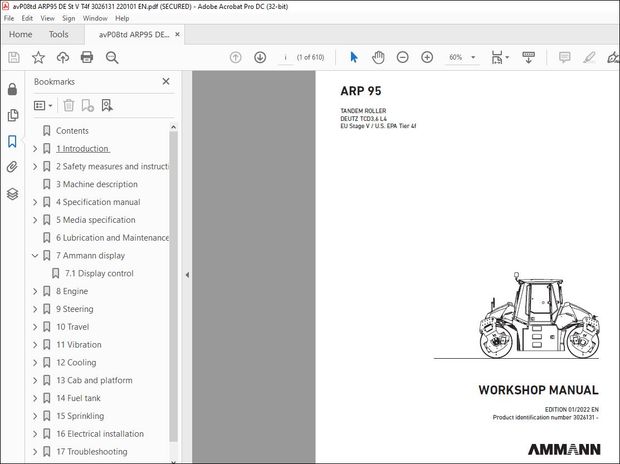The image size is (620, 464).
Task: Go to 13 Cab and platform bookmark
Action: (x=94, y=380)
